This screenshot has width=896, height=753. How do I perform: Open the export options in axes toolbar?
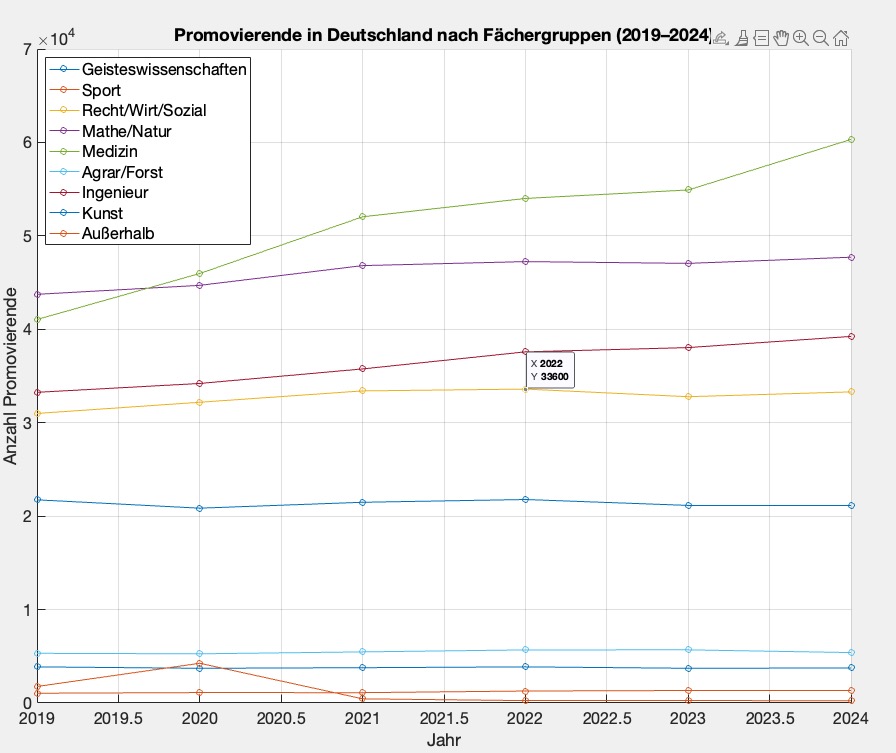721,38
